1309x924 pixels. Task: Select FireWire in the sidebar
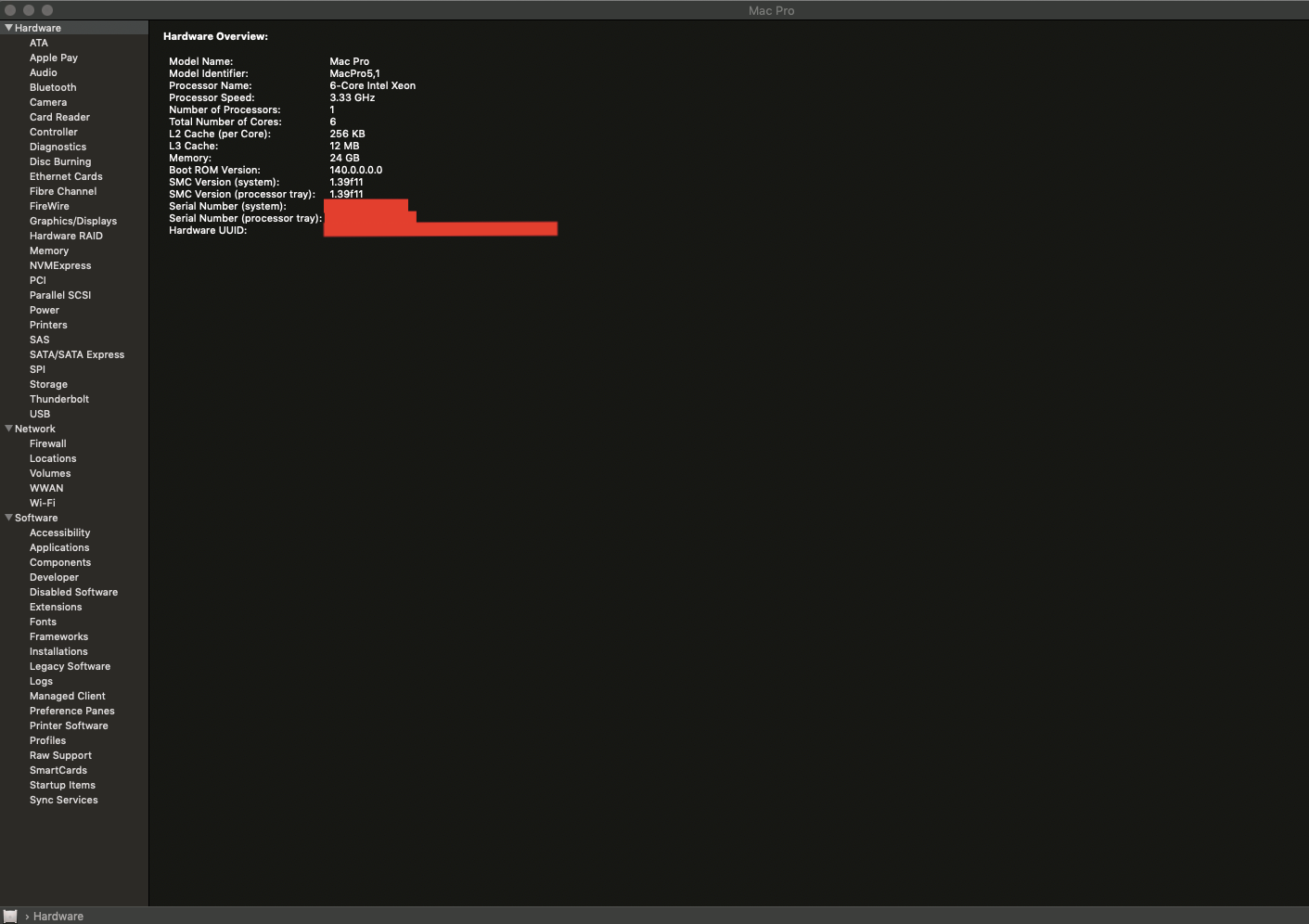[49, 206]
